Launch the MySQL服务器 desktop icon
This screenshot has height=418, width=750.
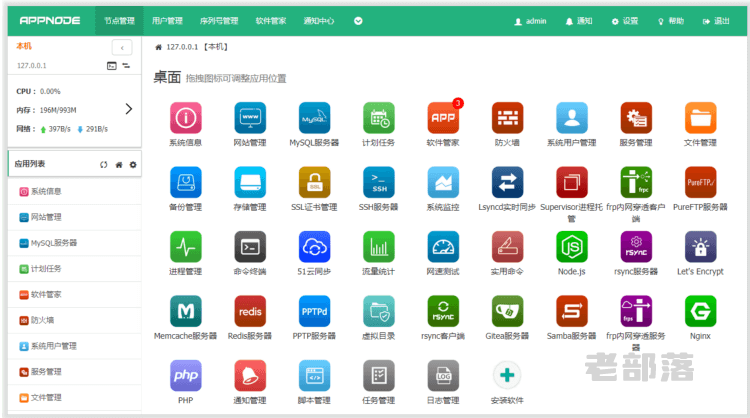point(314,118)
